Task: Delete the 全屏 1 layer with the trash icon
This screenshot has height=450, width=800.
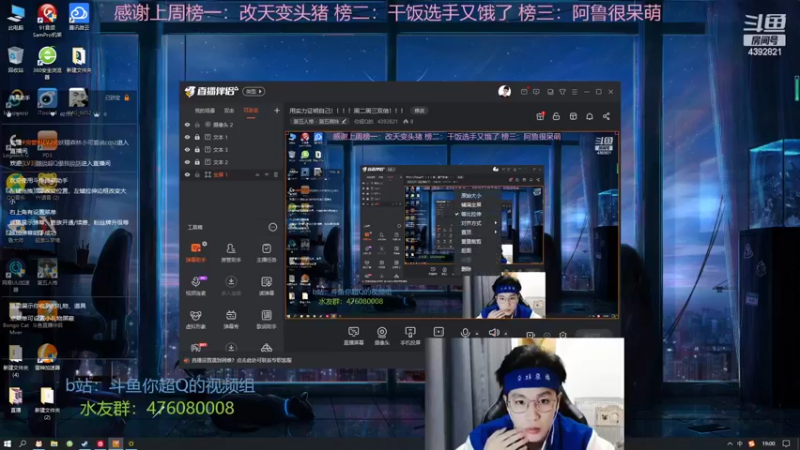Action: (276, 174)
